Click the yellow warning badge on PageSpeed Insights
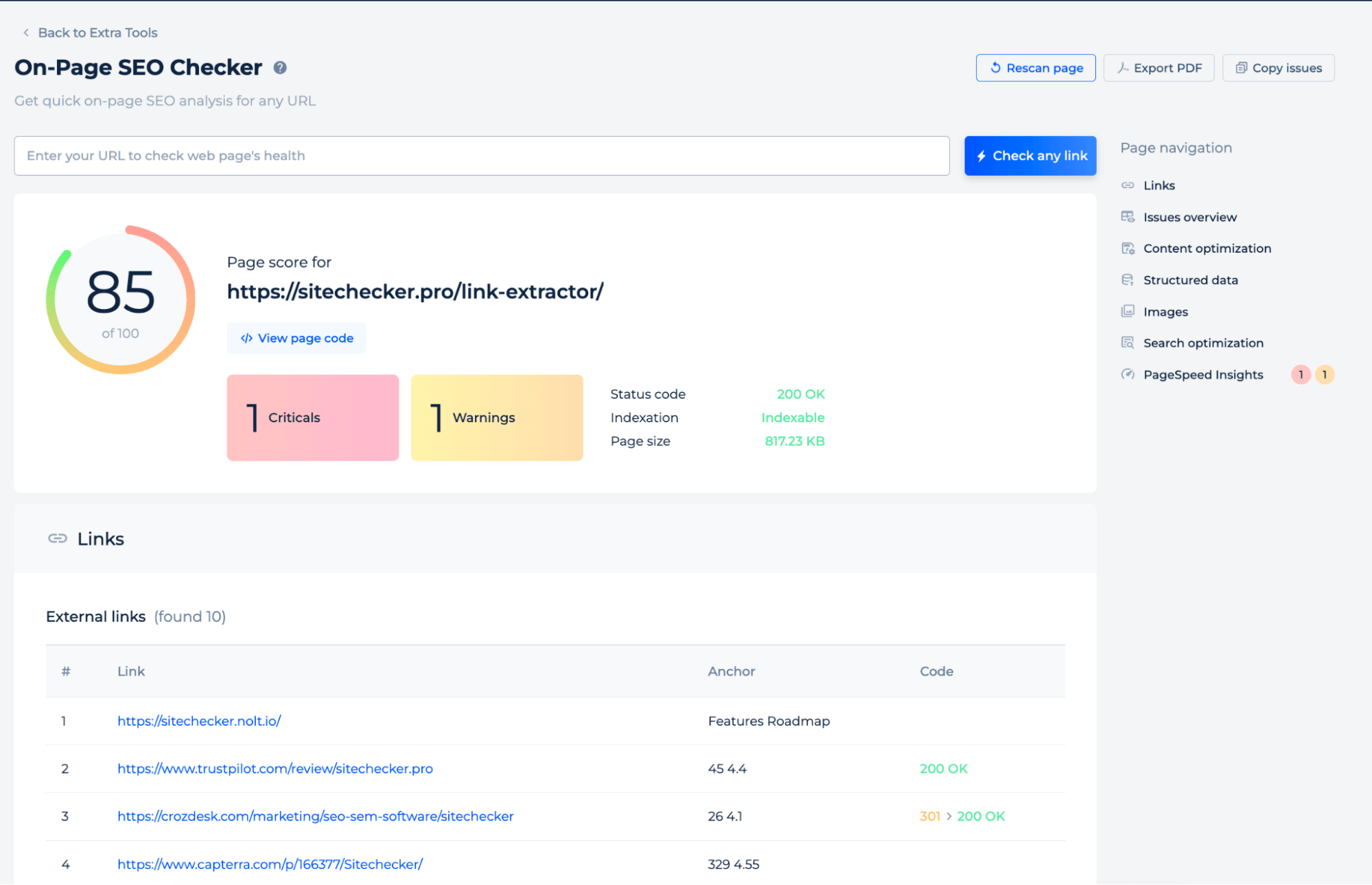The image size is (1372, 885). coord(1325,375)
